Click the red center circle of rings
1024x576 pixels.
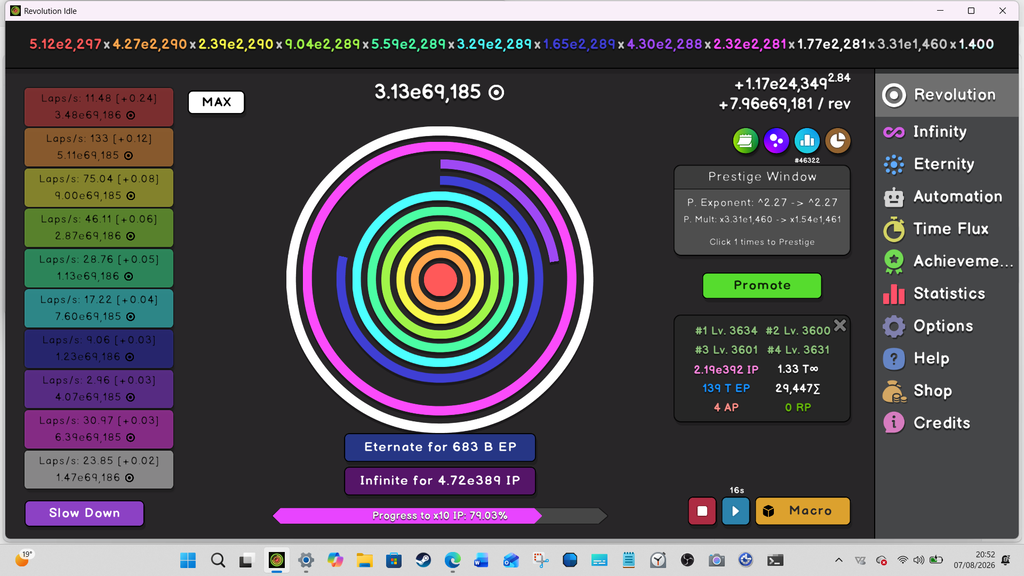click(440, 279)
